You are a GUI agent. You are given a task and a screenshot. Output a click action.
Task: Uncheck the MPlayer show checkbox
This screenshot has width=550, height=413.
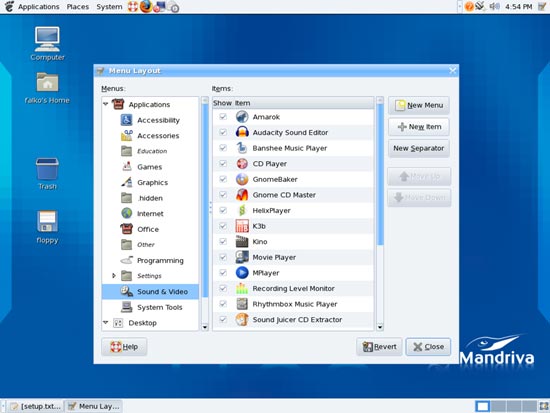point(223,273)
